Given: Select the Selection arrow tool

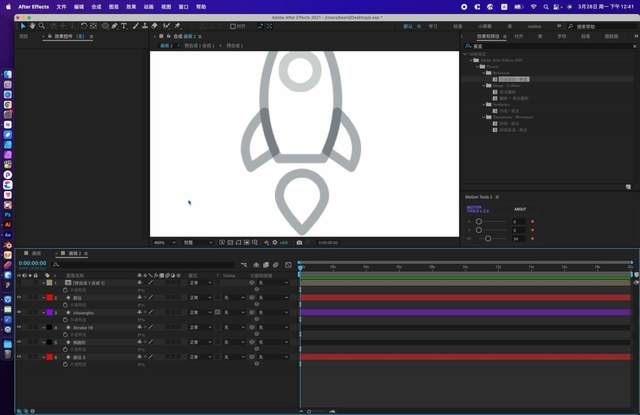Looking at the screenshot, I should [23, 26].
